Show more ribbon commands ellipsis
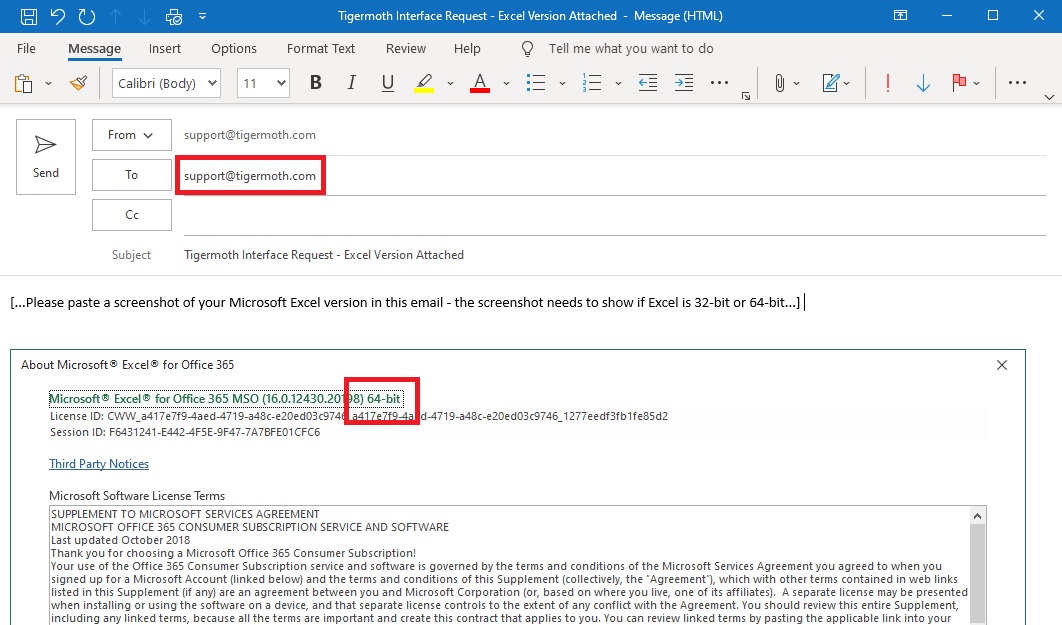This screenshot has height=625, width=1062. 1017,83
